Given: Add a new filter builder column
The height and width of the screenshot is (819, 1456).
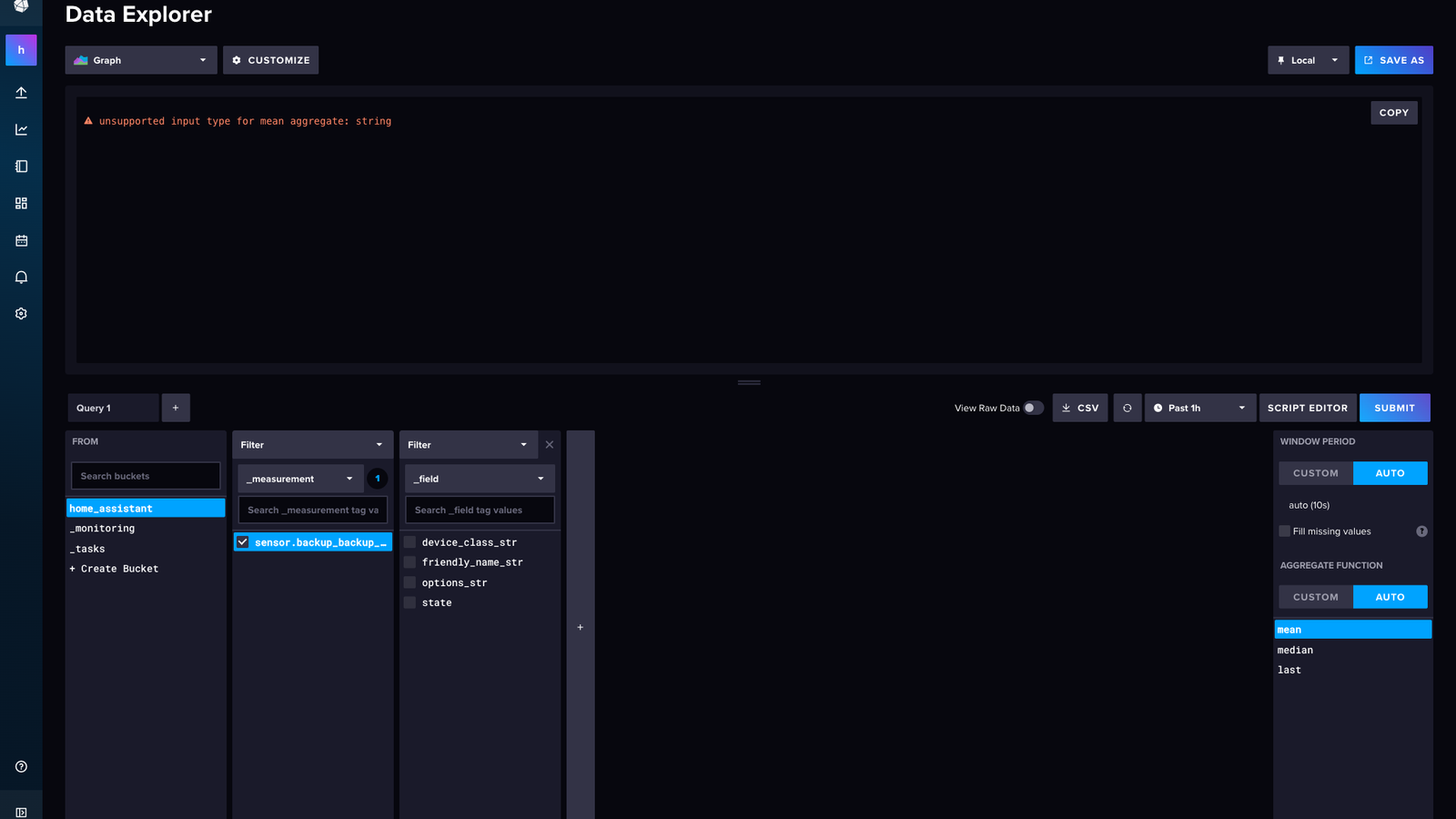Looking at the screenshot, I should click(x=581, y=627).
